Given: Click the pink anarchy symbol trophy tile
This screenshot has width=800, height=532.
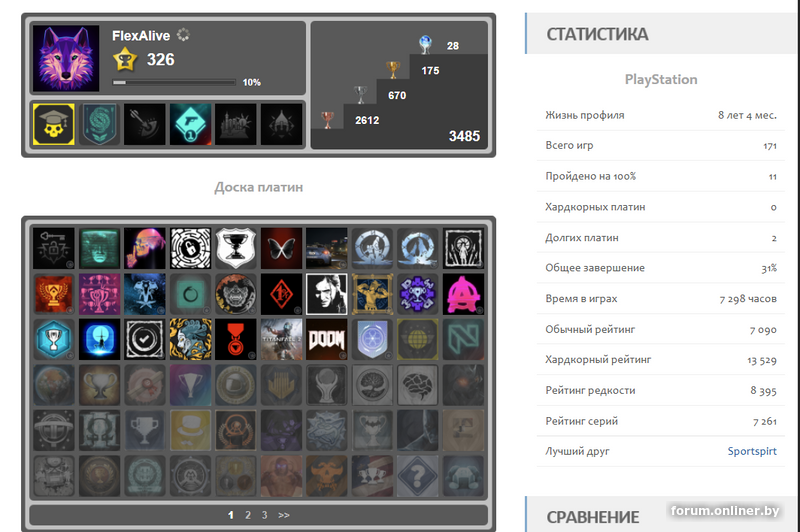Looking at the screenshot, I should (463, 294).
